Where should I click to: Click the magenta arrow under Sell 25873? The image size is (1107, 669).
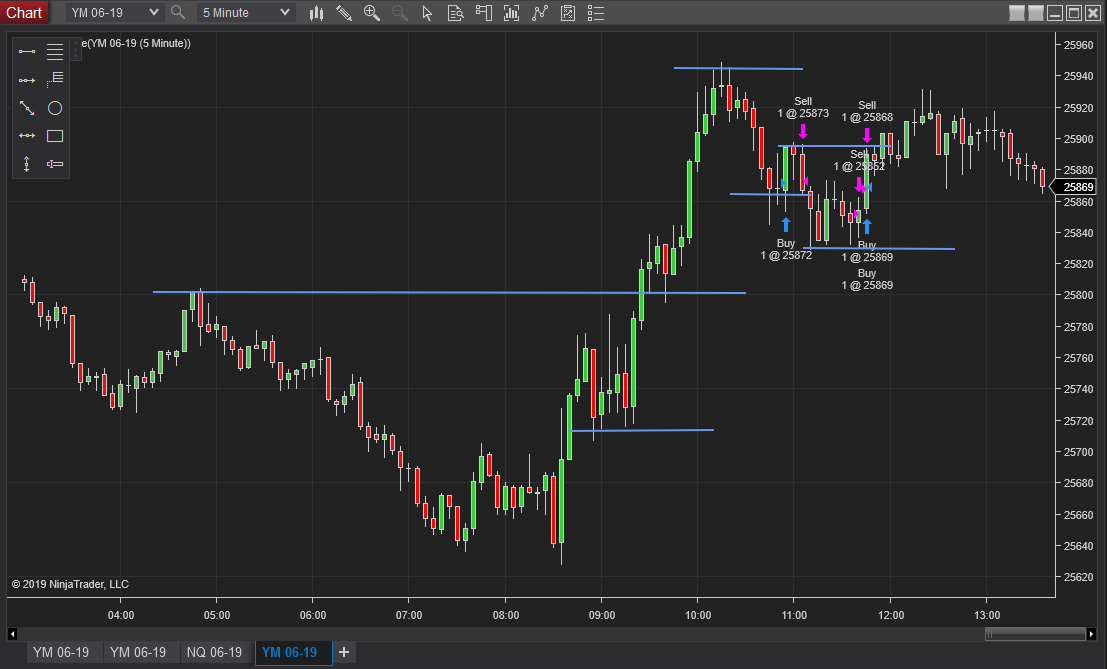point(803,131)
